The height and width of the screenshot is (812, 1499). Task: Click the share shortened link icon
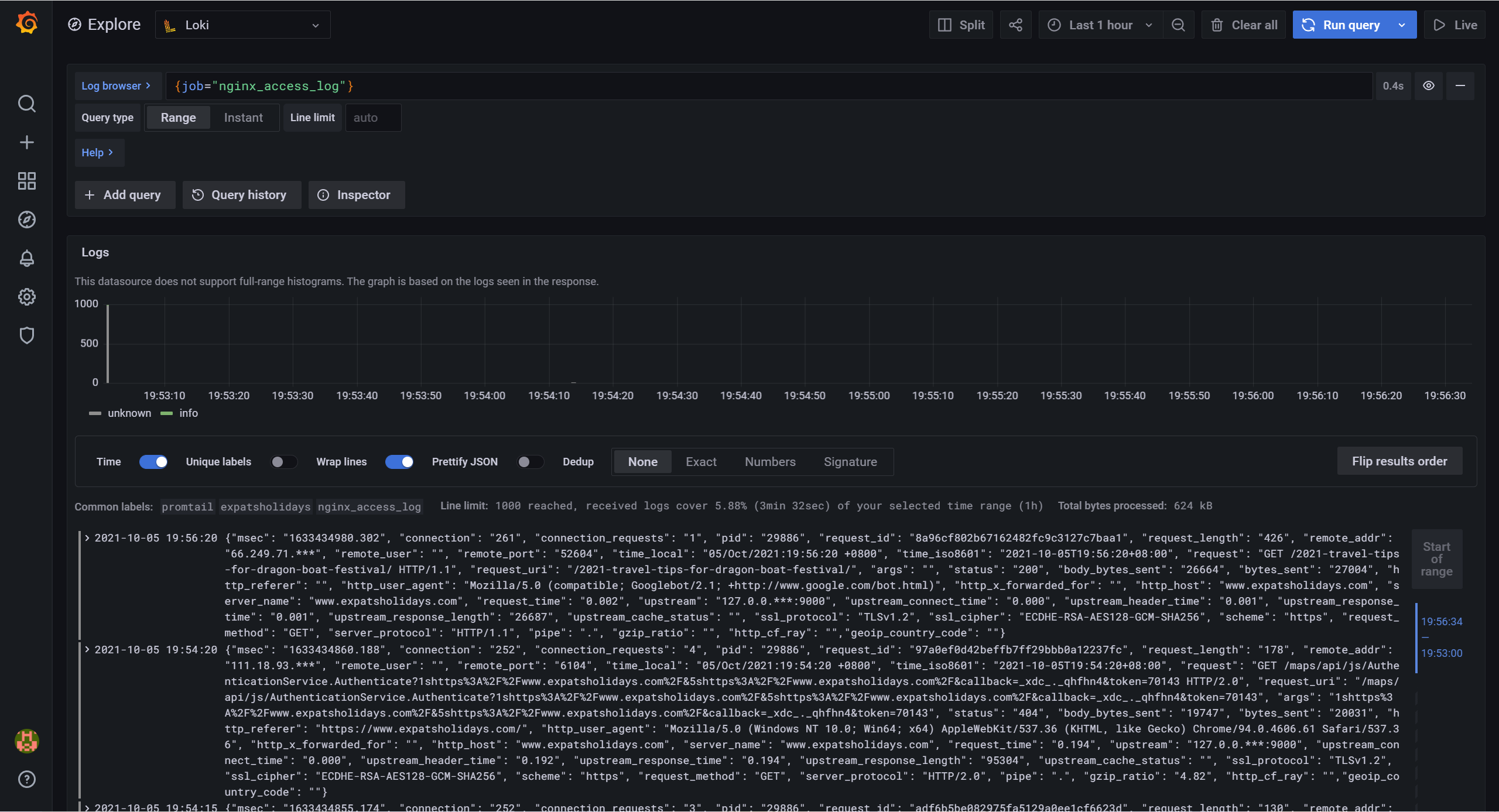(x=1016, y=25)
